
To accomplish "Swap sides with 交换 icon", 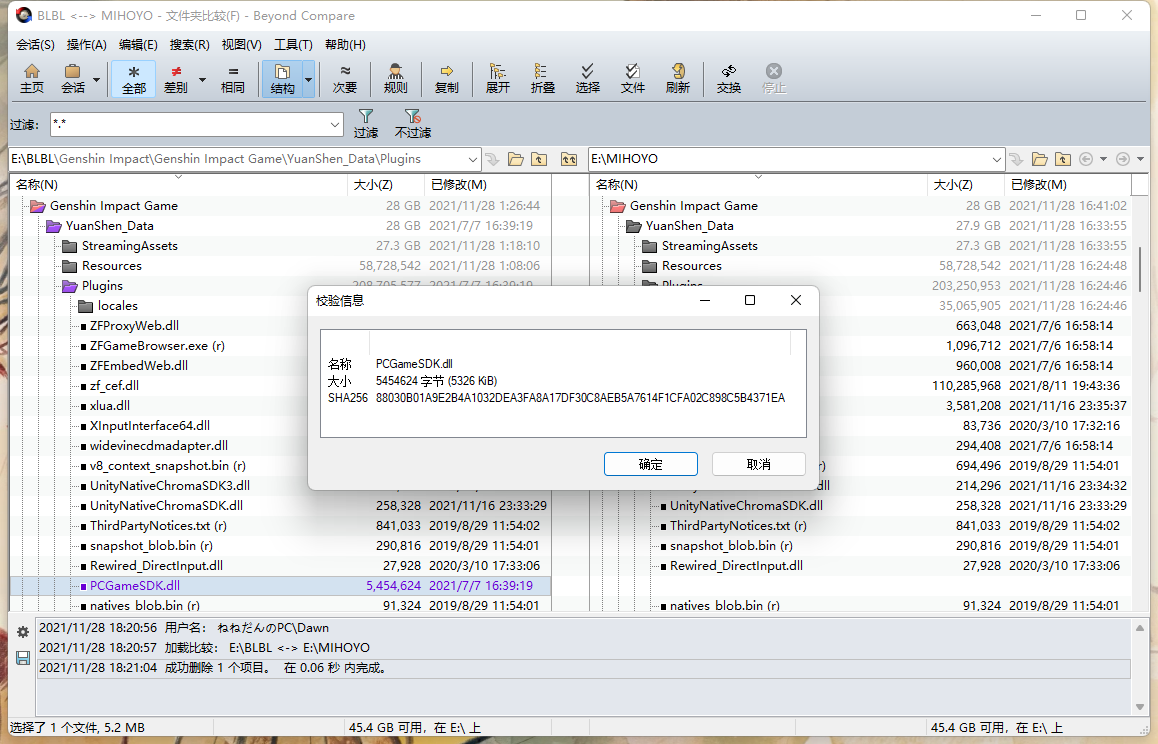I will point(729,78).
